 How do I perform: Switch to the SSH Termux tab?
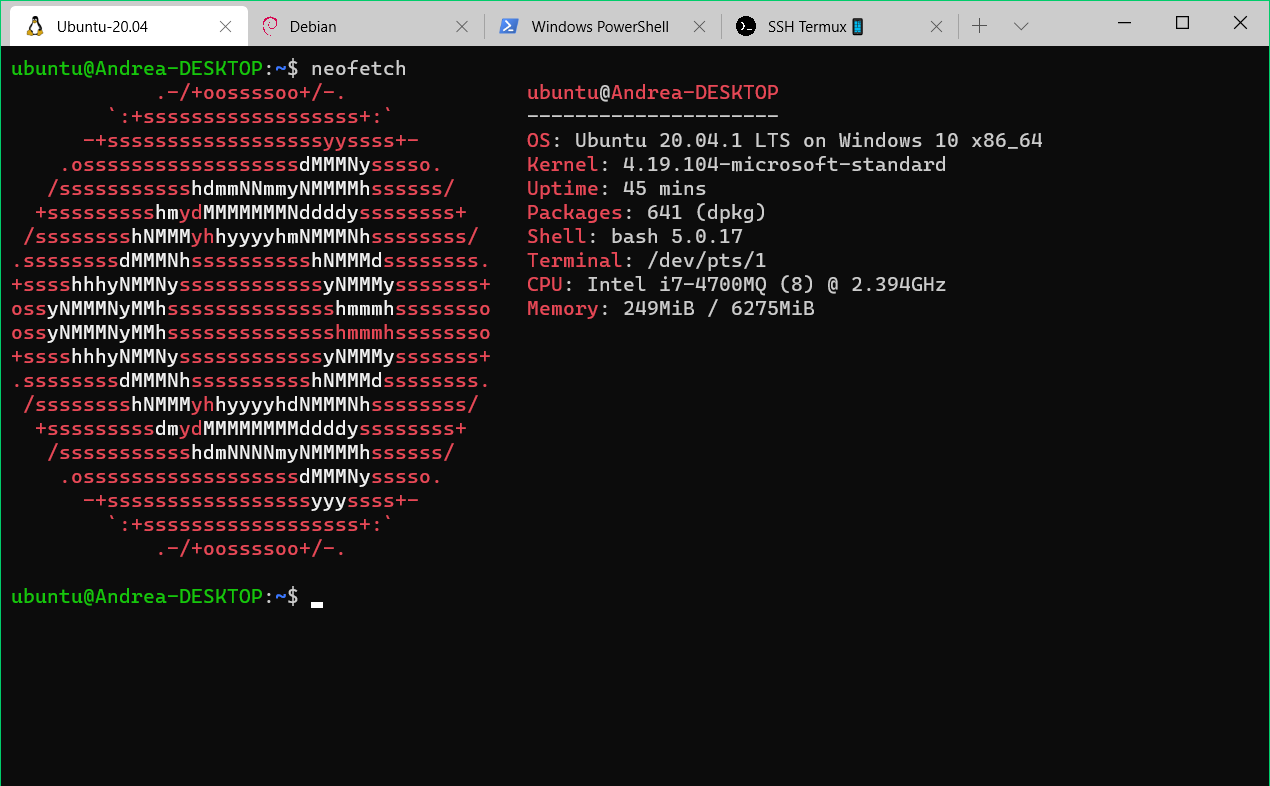click(x=839, y=27)
